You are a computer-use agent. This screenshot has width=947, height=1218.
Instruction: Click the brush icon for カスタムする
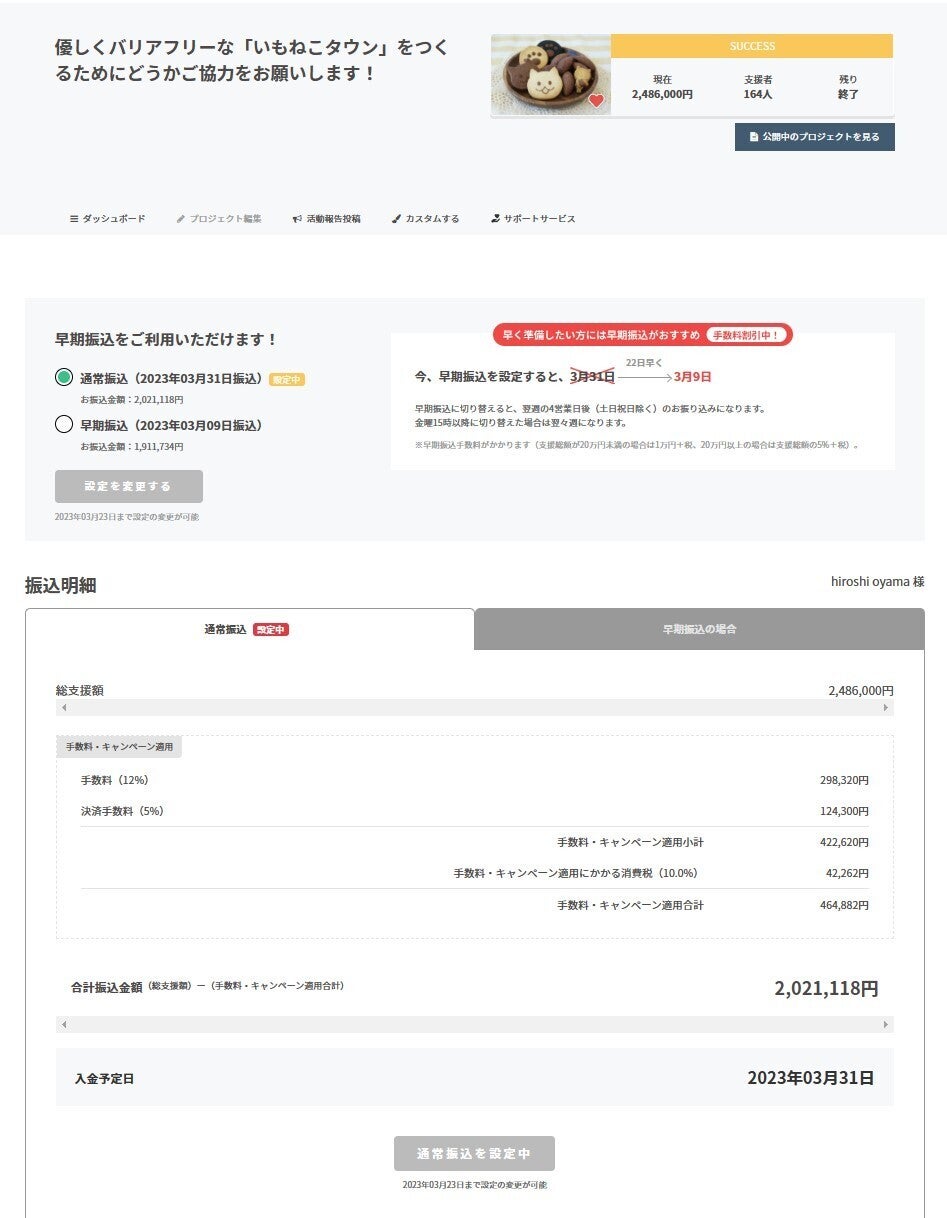(396, 219)
